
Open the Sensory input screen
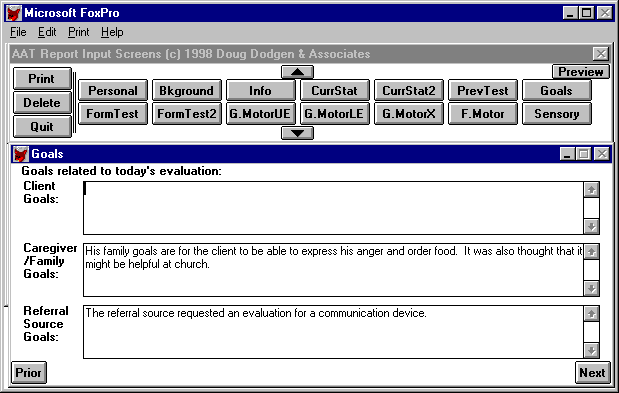[x=557, y=114]
